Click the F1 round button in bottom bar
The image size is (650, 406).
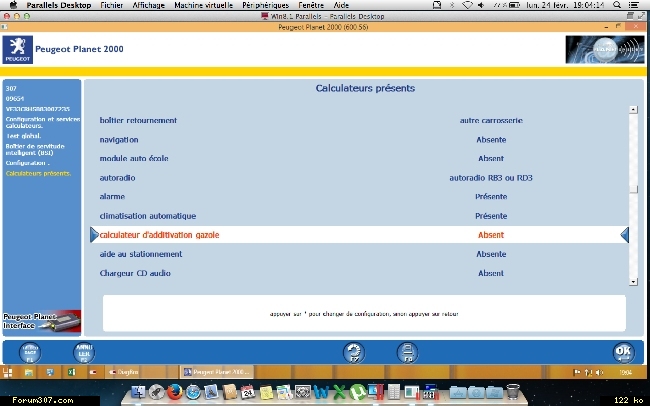click(30, 353)
